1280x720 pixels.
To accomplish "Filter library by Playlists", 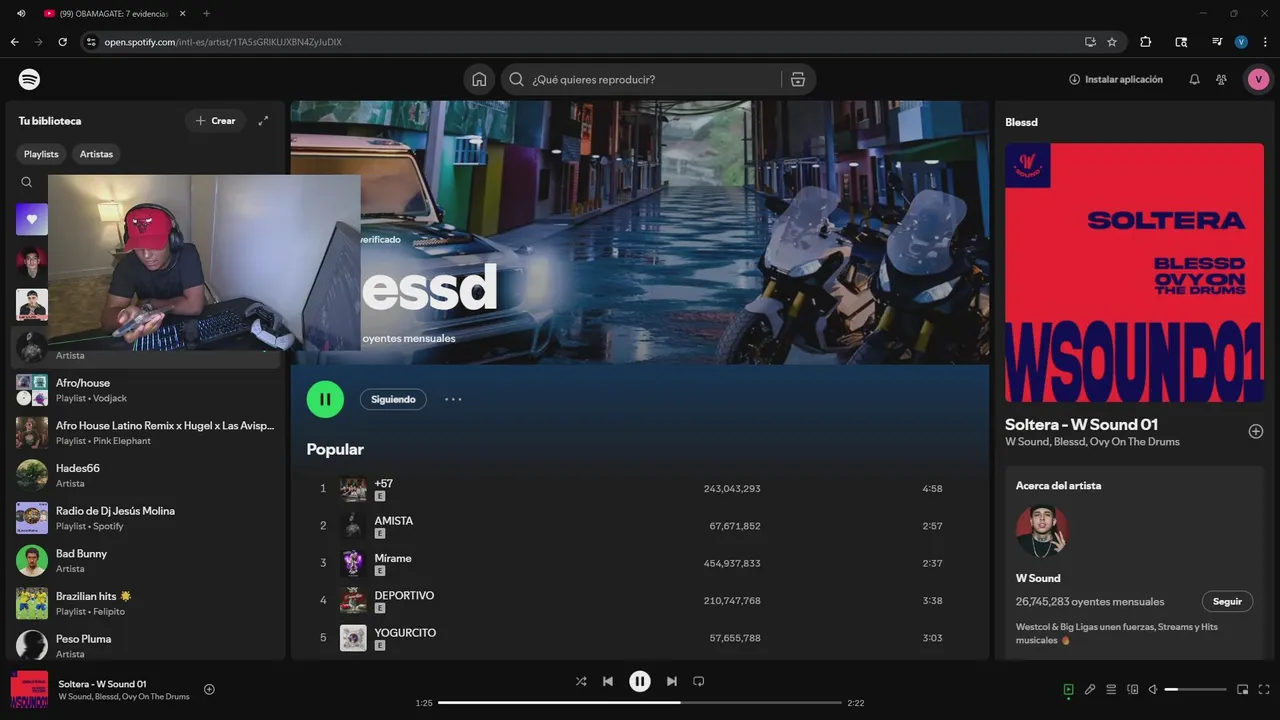I will point(41,154).
